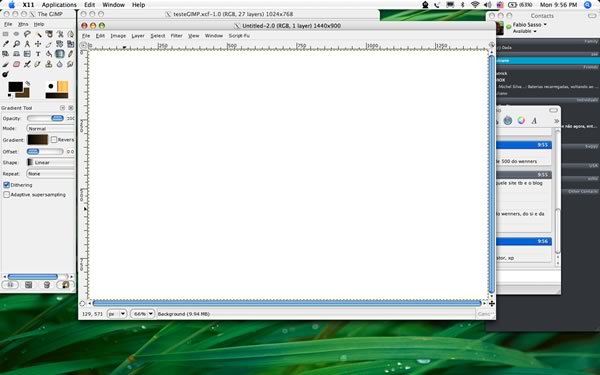Select the Zoom magnifier tool
The width and height of the screenshot is (600, 375).
pos(16,44)
